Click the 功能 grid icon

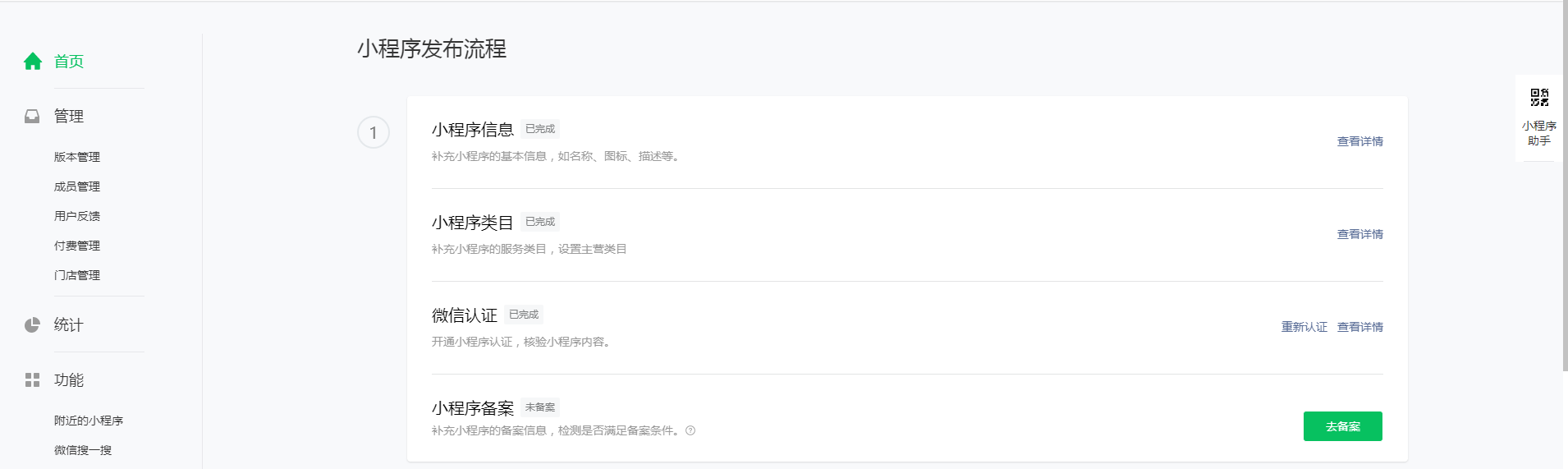pyautogui.click(x=32, y=380)
